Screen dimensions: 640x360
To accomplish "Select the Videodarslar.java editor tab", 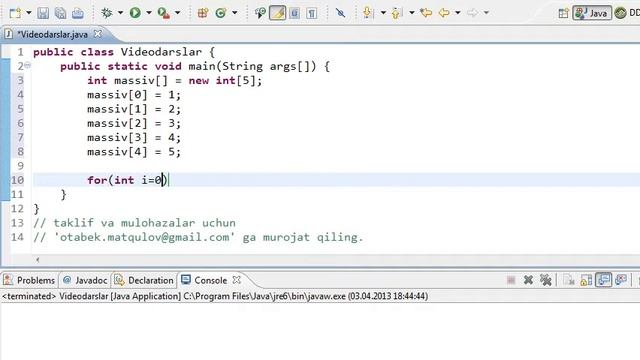I will tap(52, 35).
